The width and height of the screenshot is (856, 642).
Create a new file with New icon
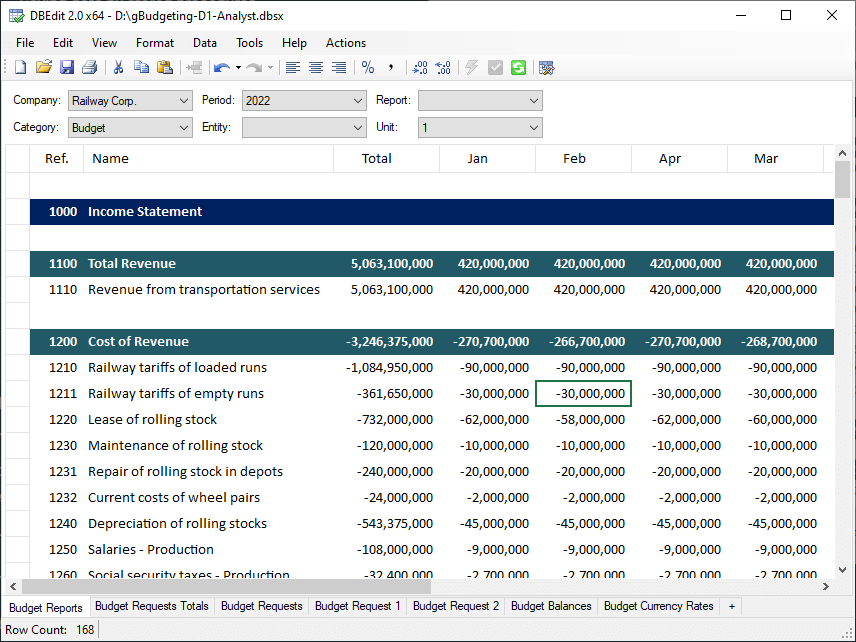tap(20, 68)
